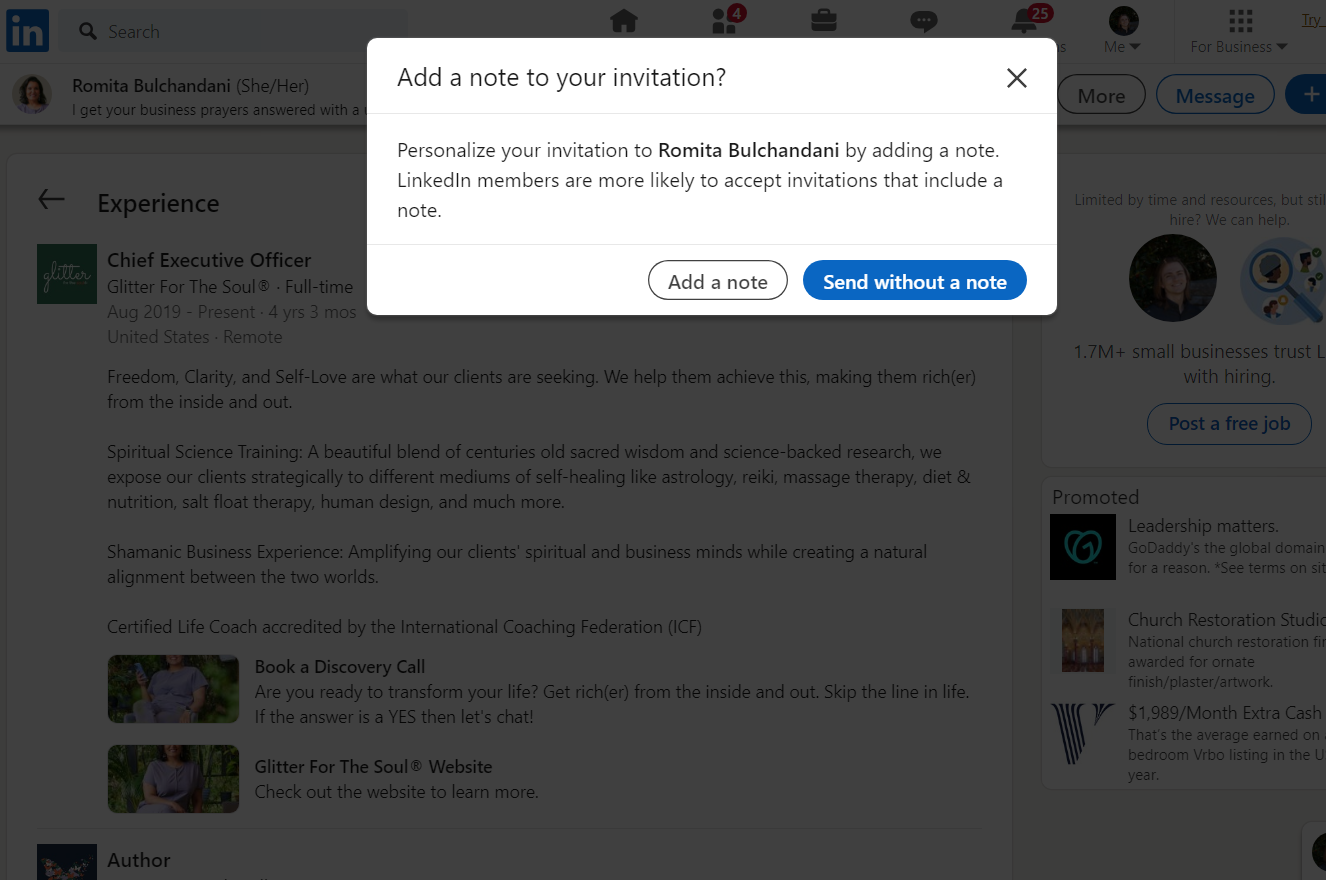Click the search magnifier icon

click(x=88, y=31)
